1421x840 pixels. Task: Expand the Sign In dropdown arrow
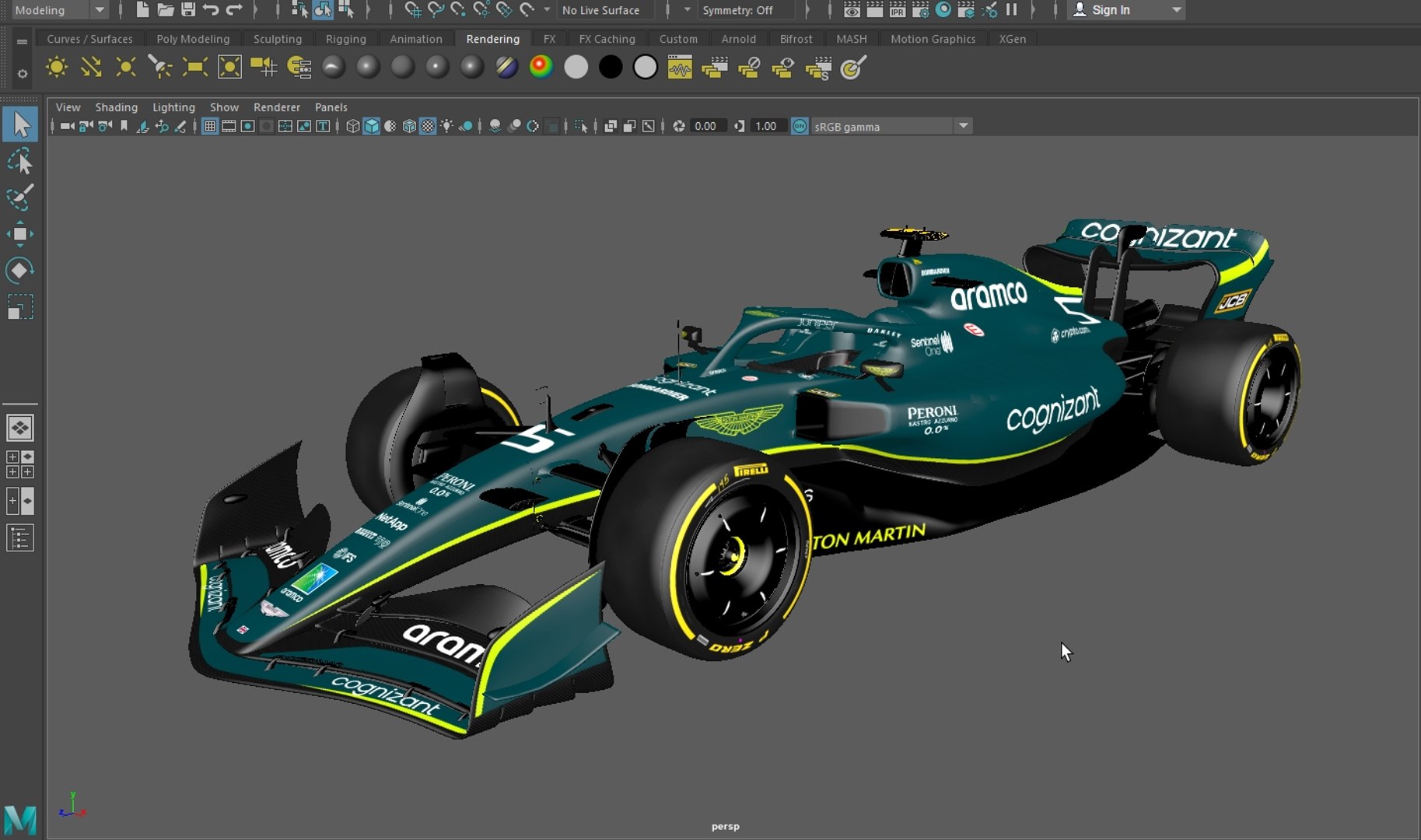1176,10
